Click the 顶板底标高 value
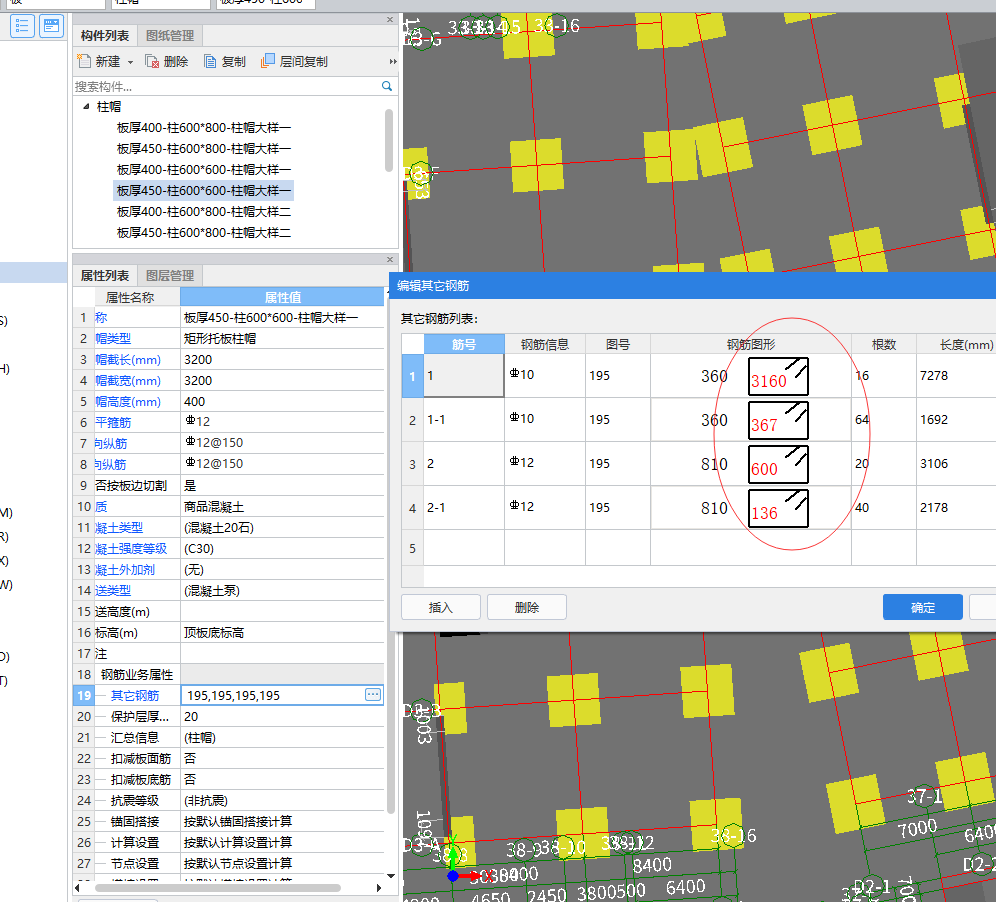Screen dimensions: 996x902 283,633
